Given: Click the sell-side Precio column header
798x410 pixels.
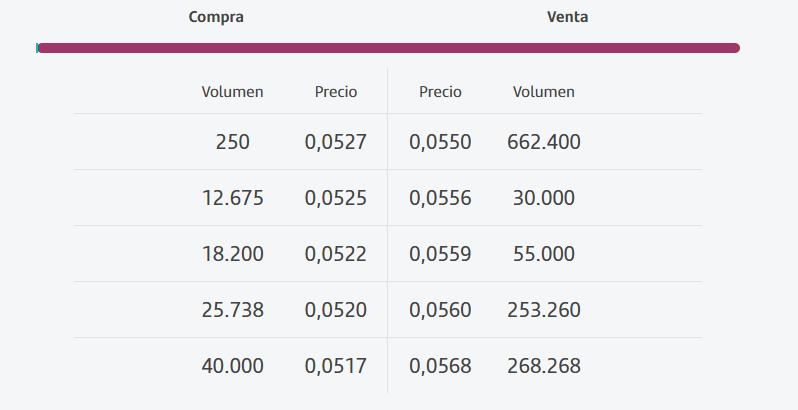Looking at the screenshot, I should pyautogui.click(x=440, y=92).
